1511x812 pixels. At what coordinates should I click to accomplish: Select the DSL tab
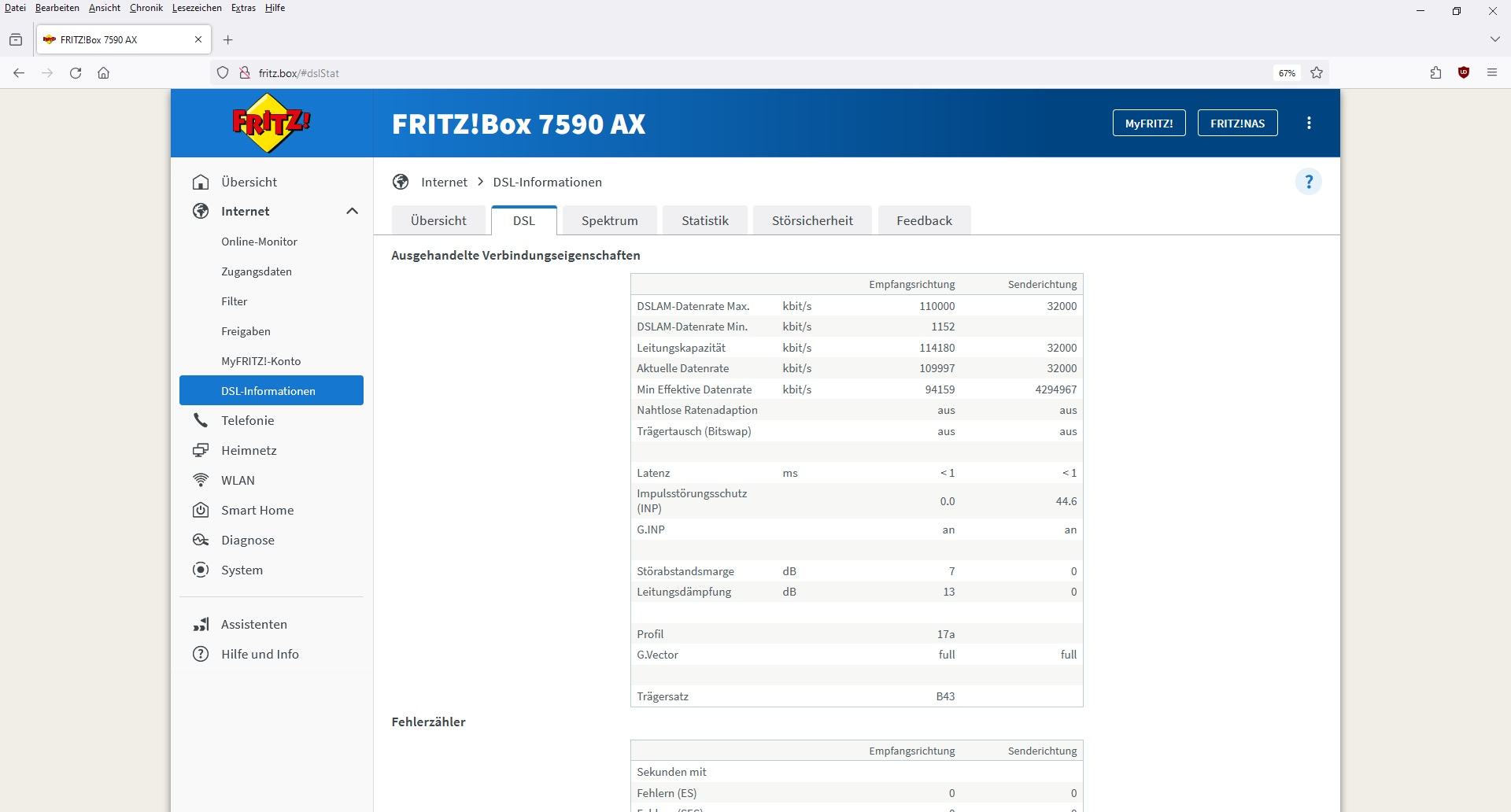[524, 220]
